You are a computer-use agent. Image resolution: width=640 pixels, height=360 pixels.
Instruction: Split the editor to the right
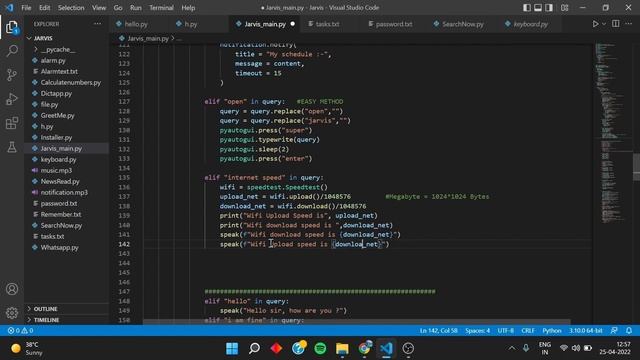(616, 24)
